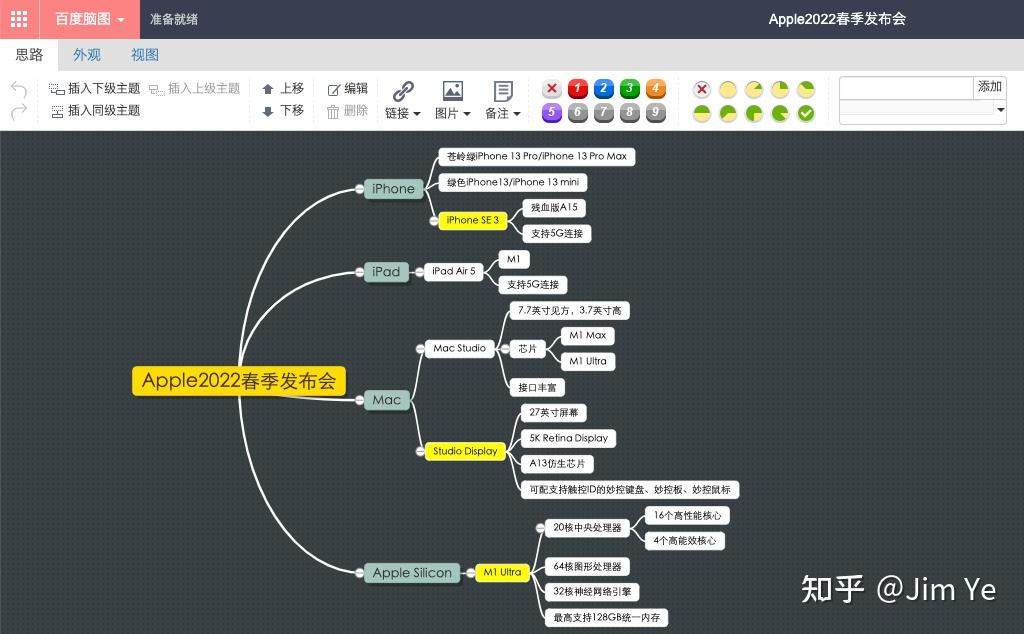Image resolution: width=1024 pixels, height=634 pixels.
Task: Collapse the Mac Studio node
Action: pyautogui.click(x=420, y=349)
